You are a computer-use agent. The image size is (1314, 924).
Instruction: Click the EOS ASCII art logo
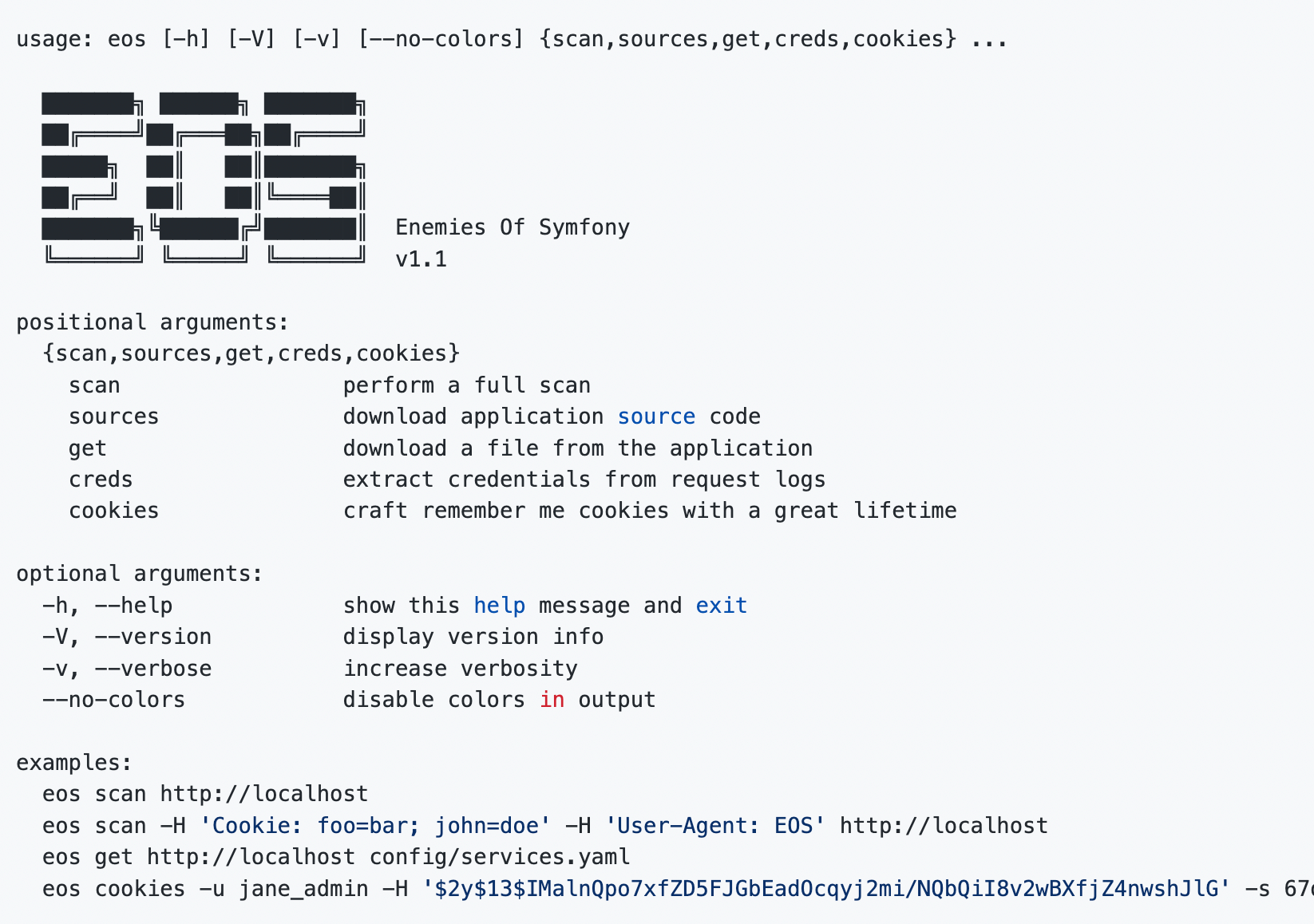pos(204,177)
